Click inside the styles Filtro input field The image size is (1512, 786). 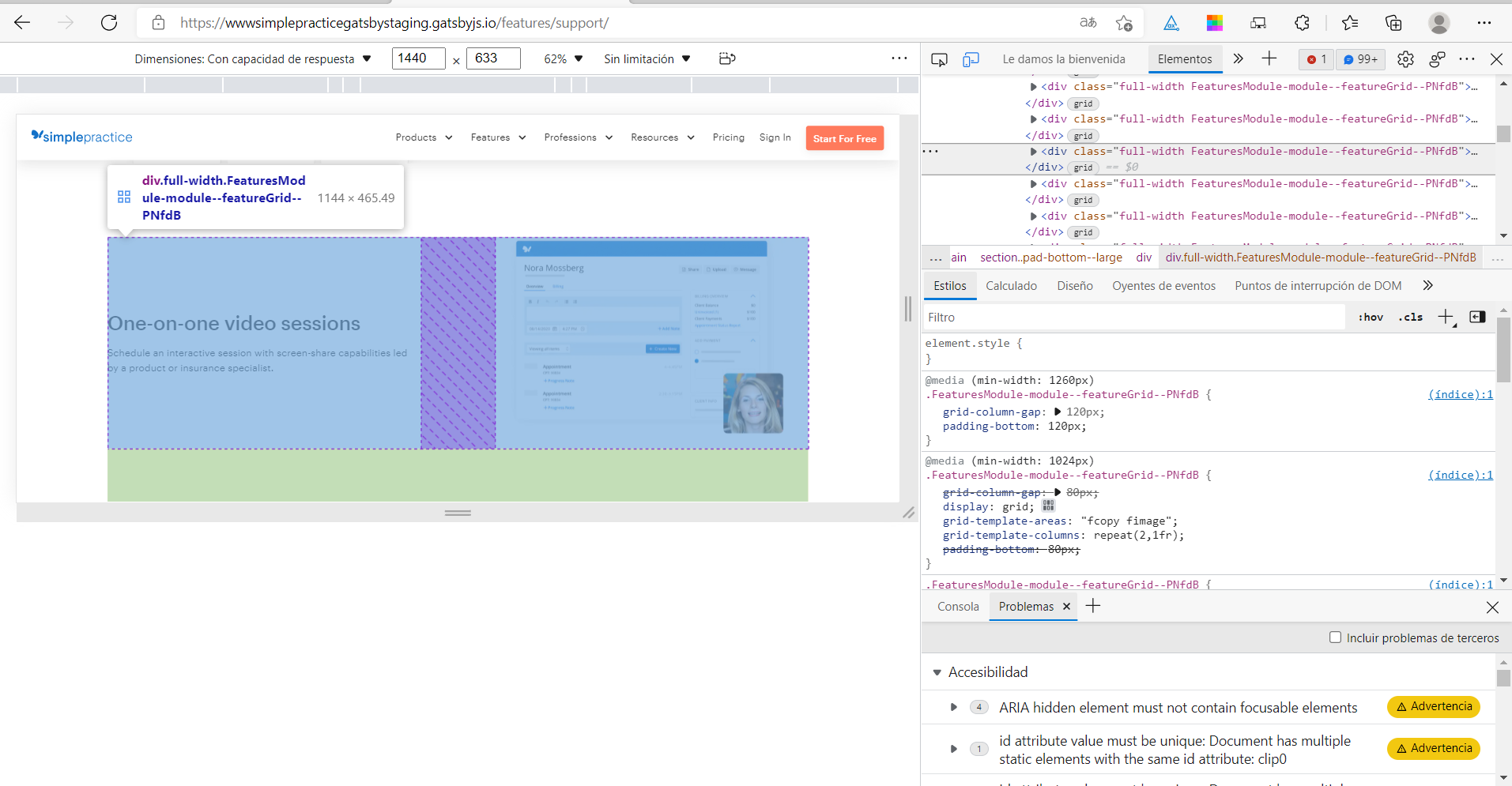1107,317
